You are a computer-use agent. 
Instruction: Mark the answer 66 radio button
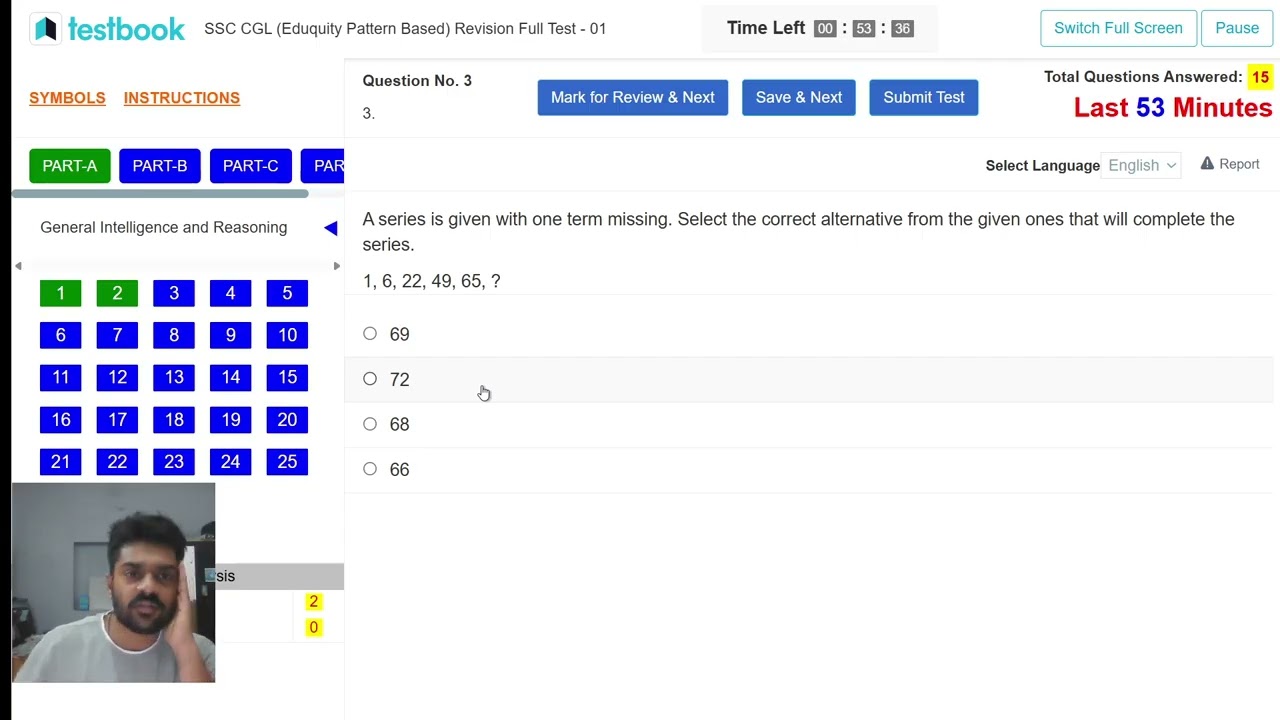click(x=370, y=469)
